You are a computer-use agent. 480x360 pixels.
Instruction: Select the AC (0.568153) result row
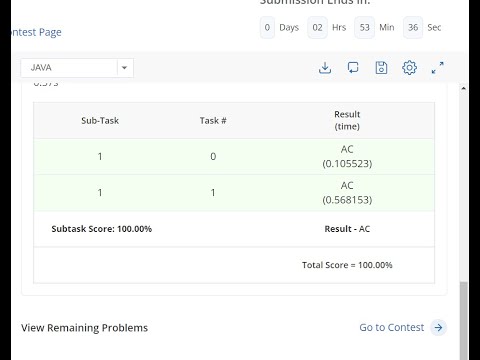(234, 193)
